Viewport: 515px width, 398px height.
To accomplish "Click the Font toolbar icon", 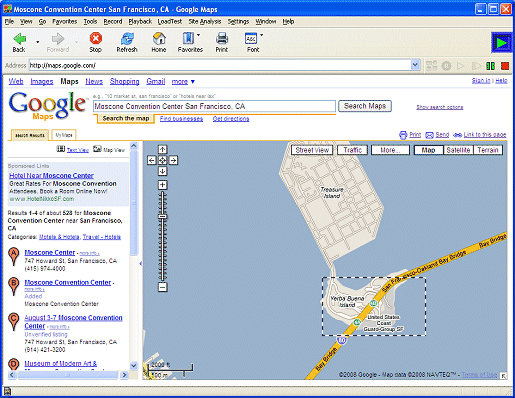I will click(x=251, y=39).
